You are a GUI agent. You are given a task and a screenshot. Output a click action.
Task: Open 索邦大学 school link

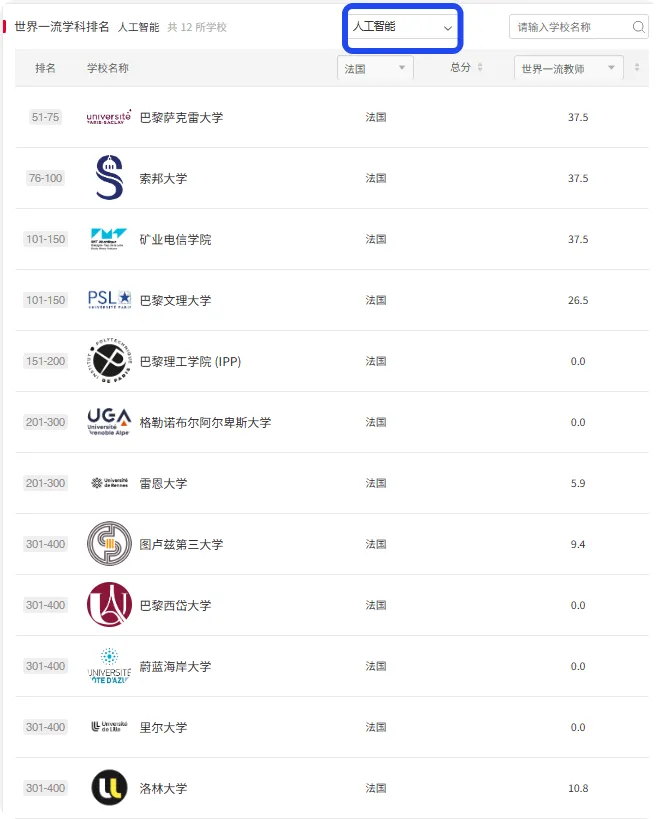(x=163, y=179)
